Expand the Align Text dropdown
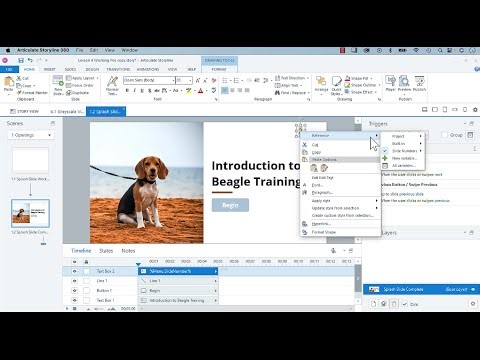 [301, 85]
